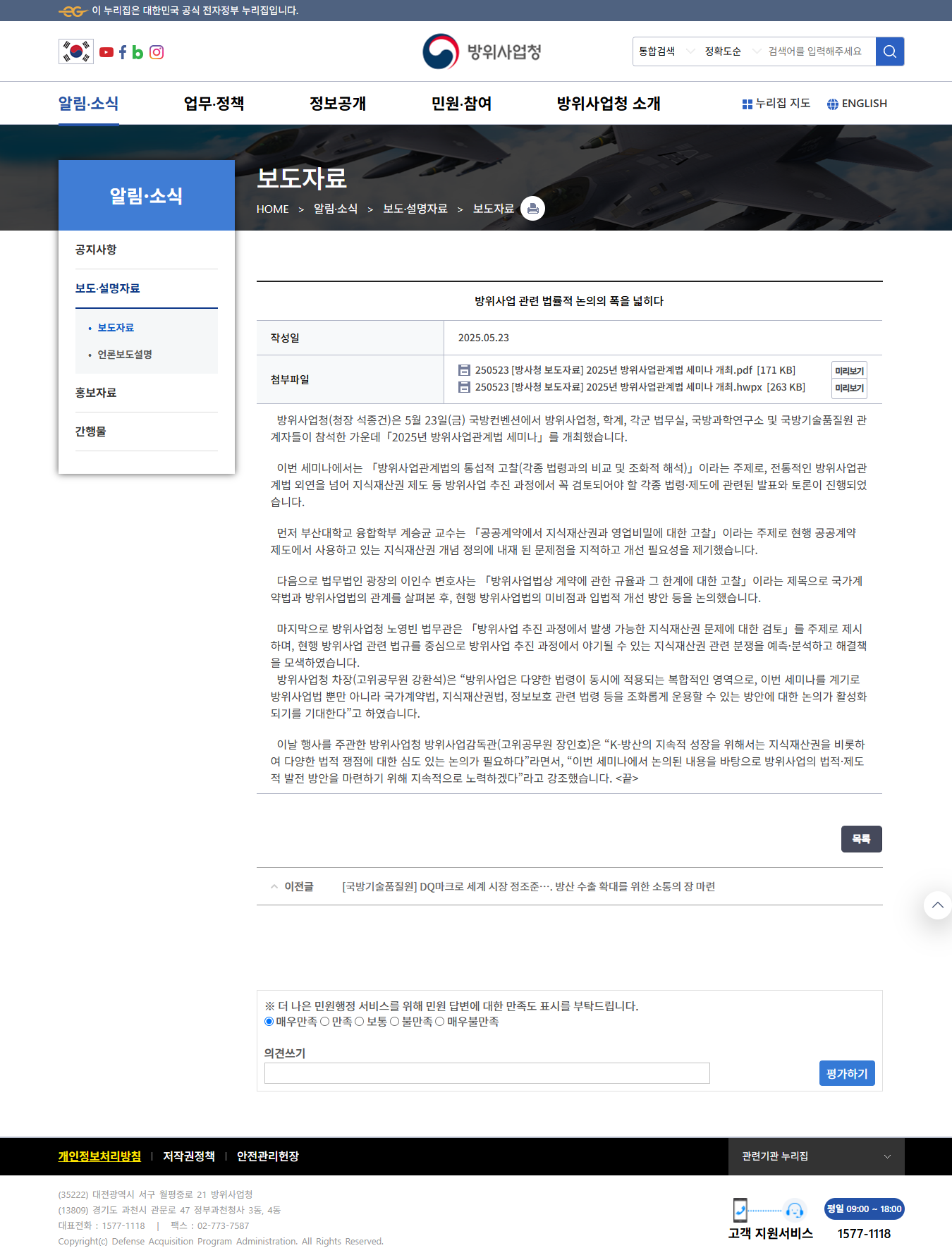Open the Facebook social icon
This screenshot has width=952, height=1260.
123,52
